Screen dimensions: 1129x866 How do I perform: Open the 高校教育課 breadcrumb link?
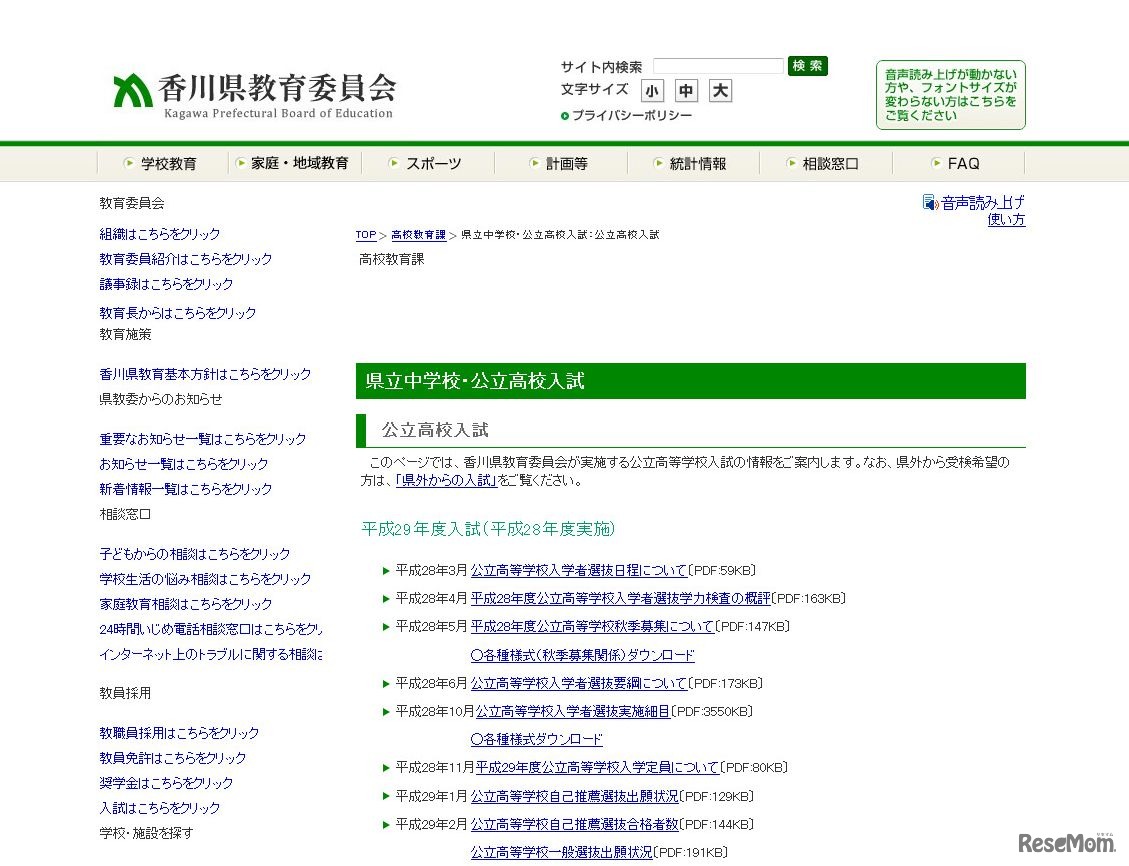(417, 235)
